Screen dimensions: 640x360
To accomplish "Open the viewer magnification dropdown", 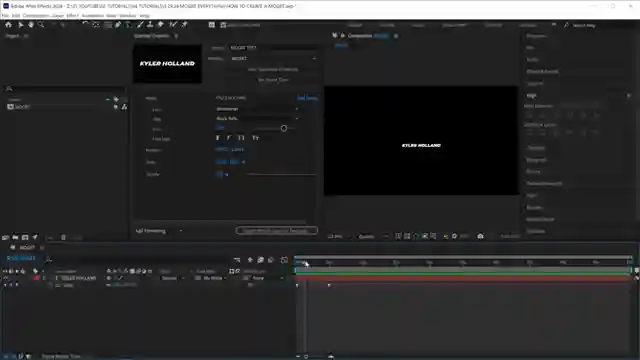I will pos(339,236).
